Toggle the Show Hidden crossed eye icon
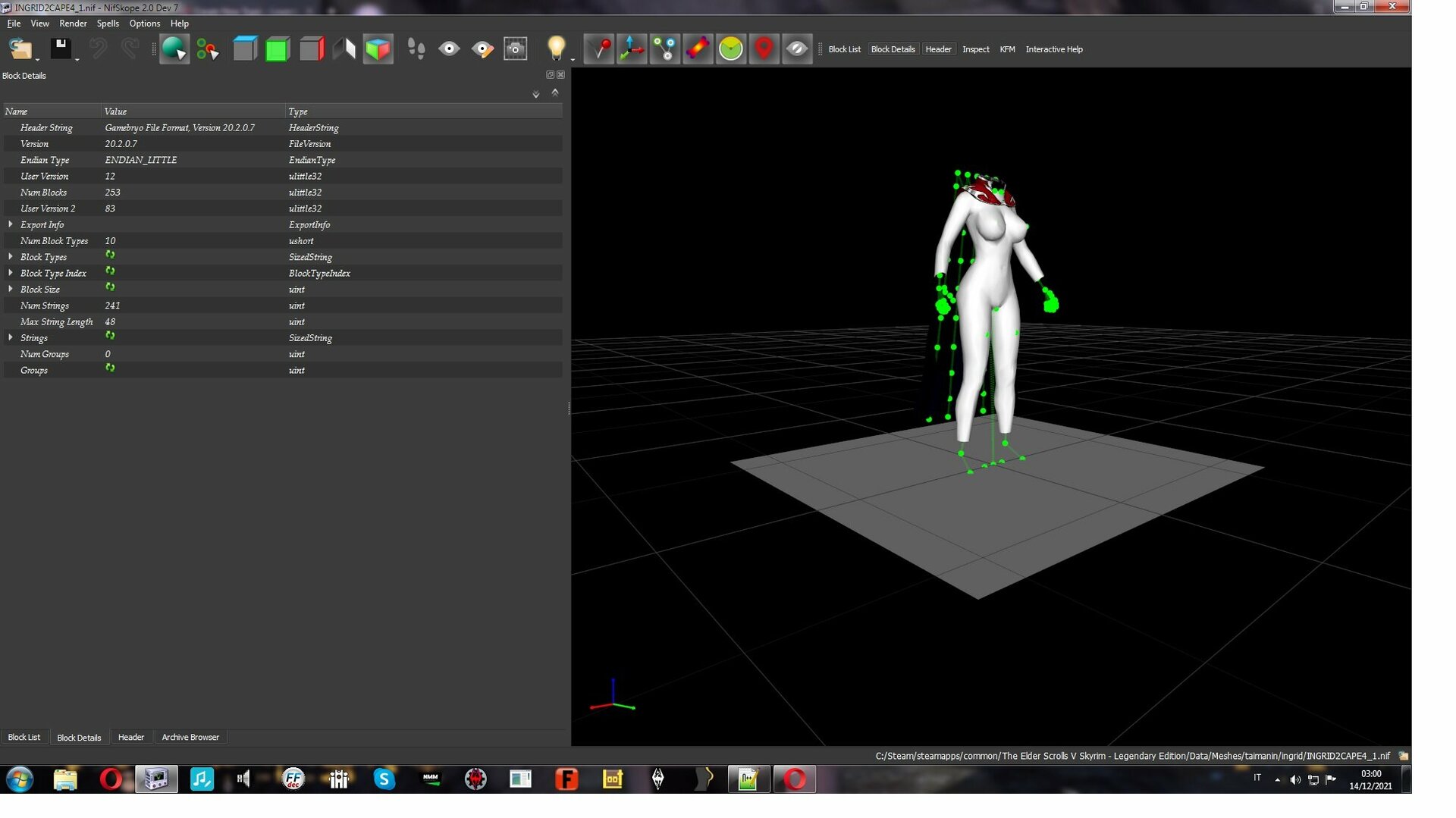 797,49
